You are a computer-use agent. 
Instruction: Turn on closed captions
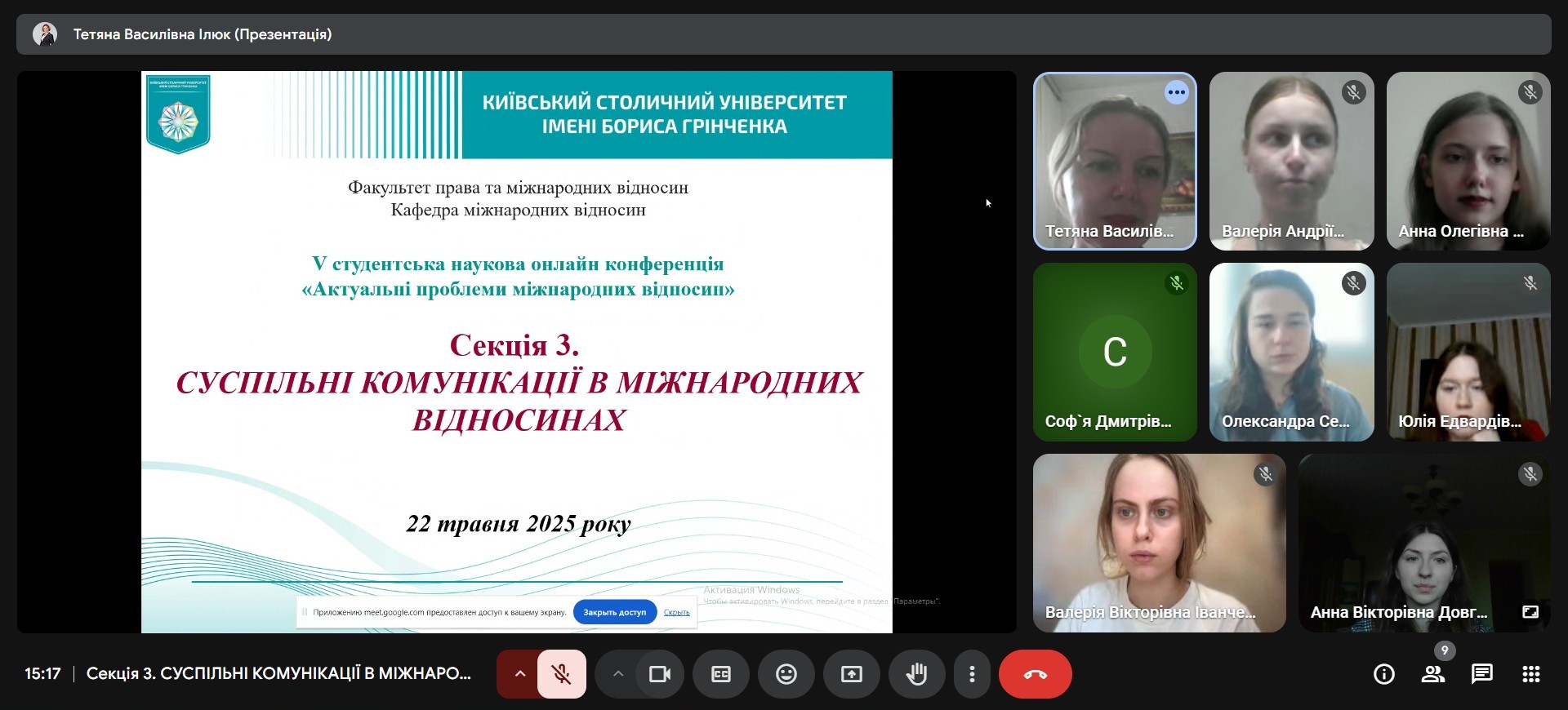click(721, 674)
